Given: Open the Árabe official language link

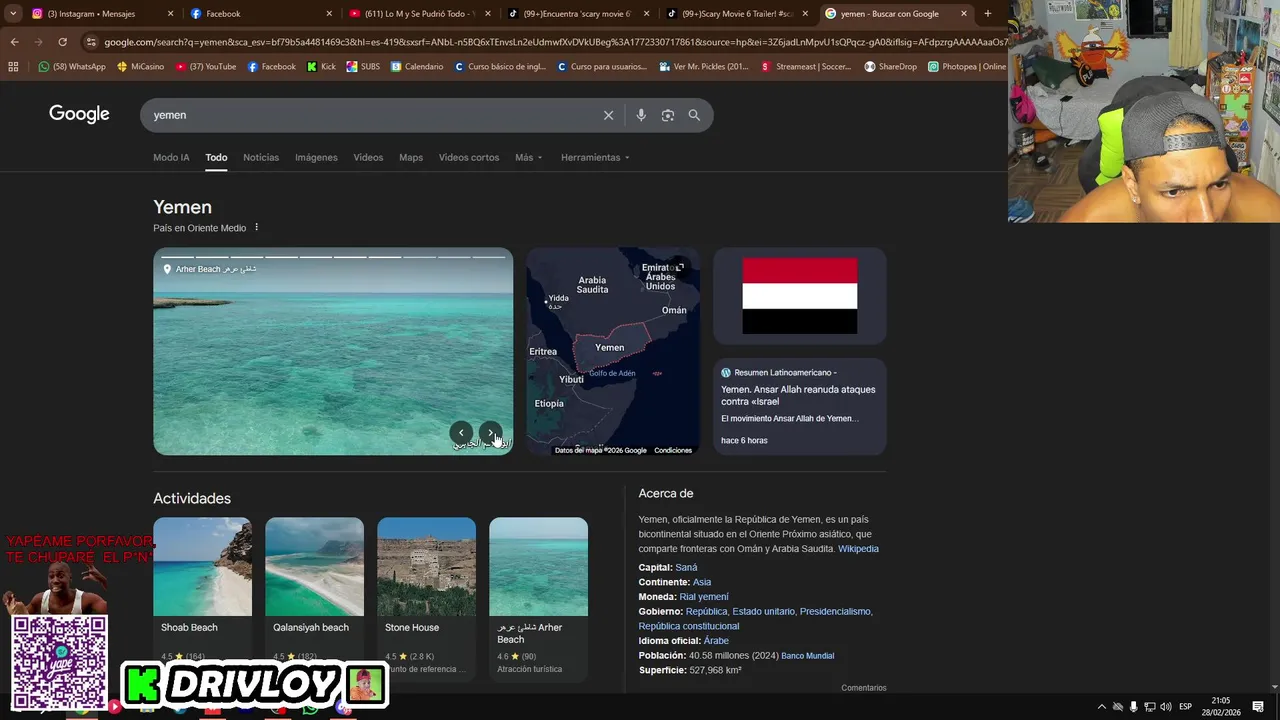Looking at the screenshot, I should pyautogui.click(x=716, y=641).
